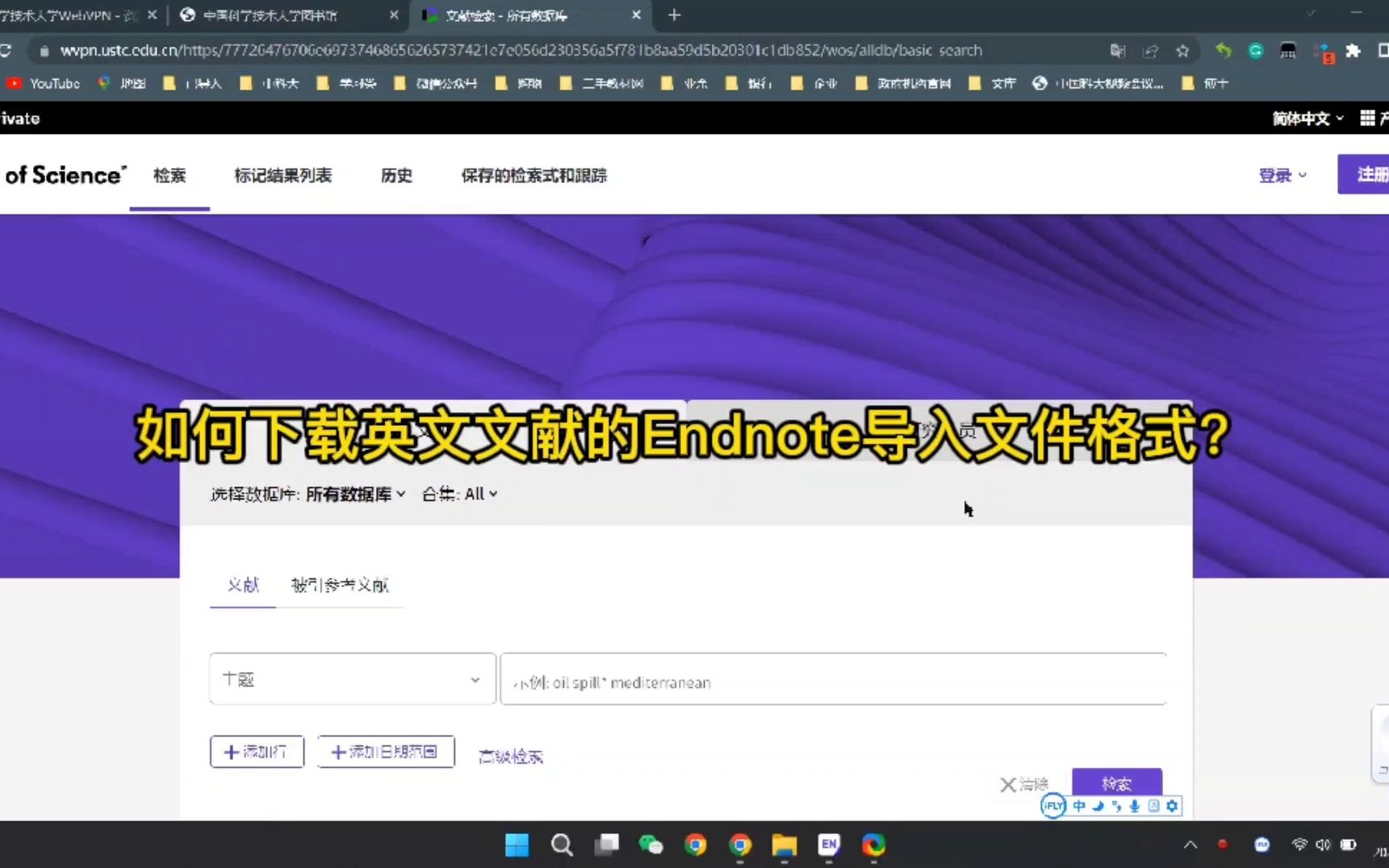The image size is (1389, 868).
Task: Open the Chrome extensions puzzle icon
Action: pyautogui.click(x=1353, y=51)
